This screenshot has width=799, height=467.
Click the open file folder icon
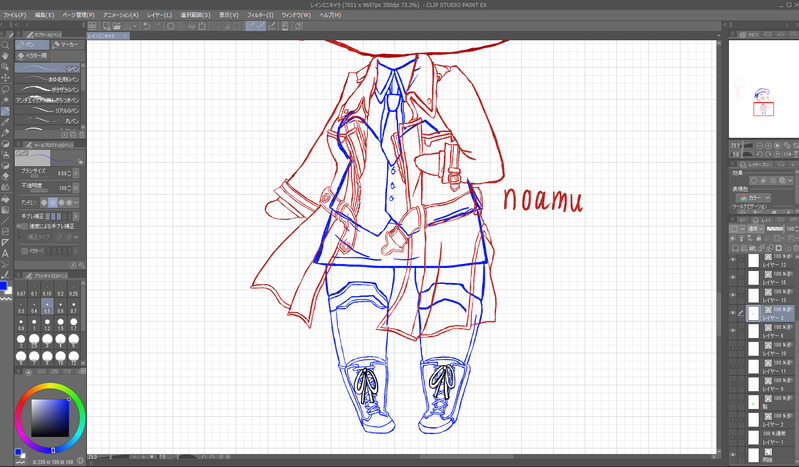[117, 25]
